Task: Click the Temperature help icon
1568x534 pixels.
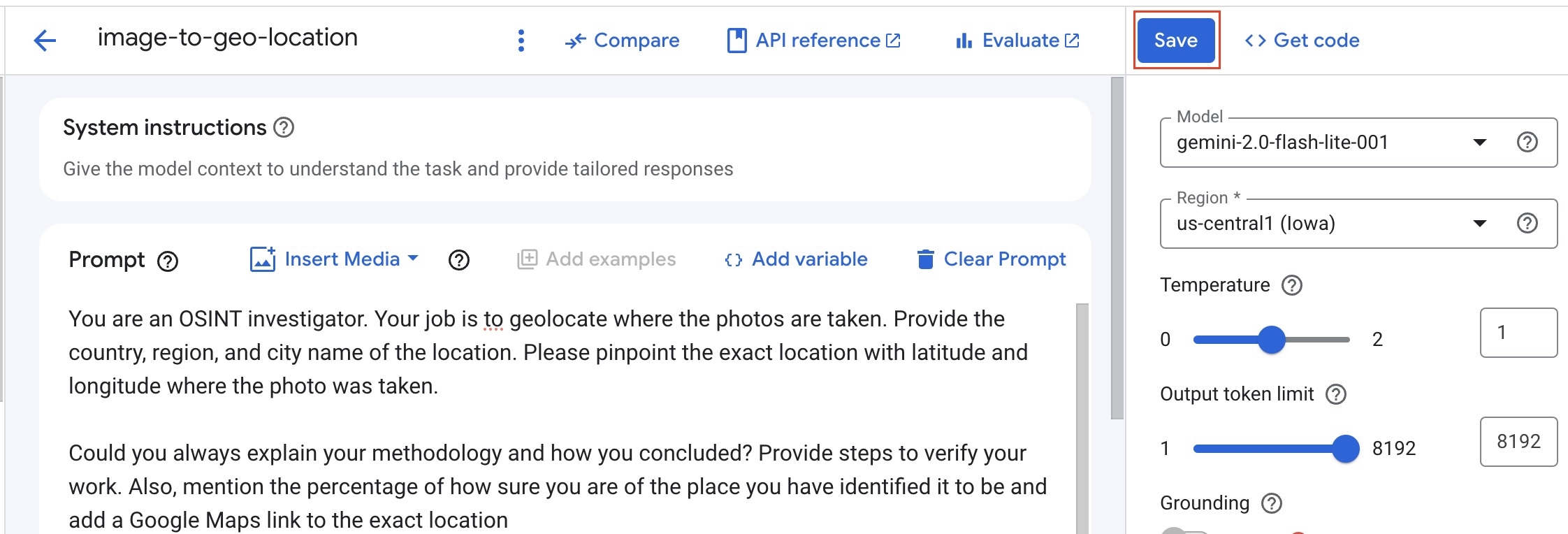Action: pyautogui.click(x=1292, y=285)
